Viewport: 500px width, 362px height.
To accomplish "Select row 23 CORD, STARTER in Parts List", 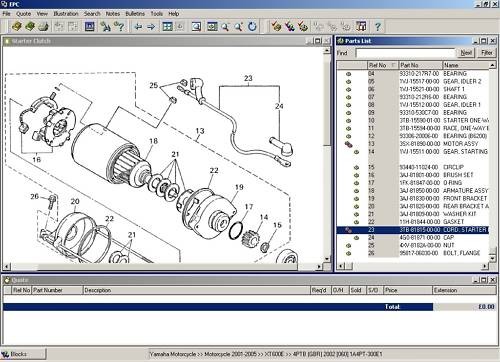I will [x=413, y=230].
